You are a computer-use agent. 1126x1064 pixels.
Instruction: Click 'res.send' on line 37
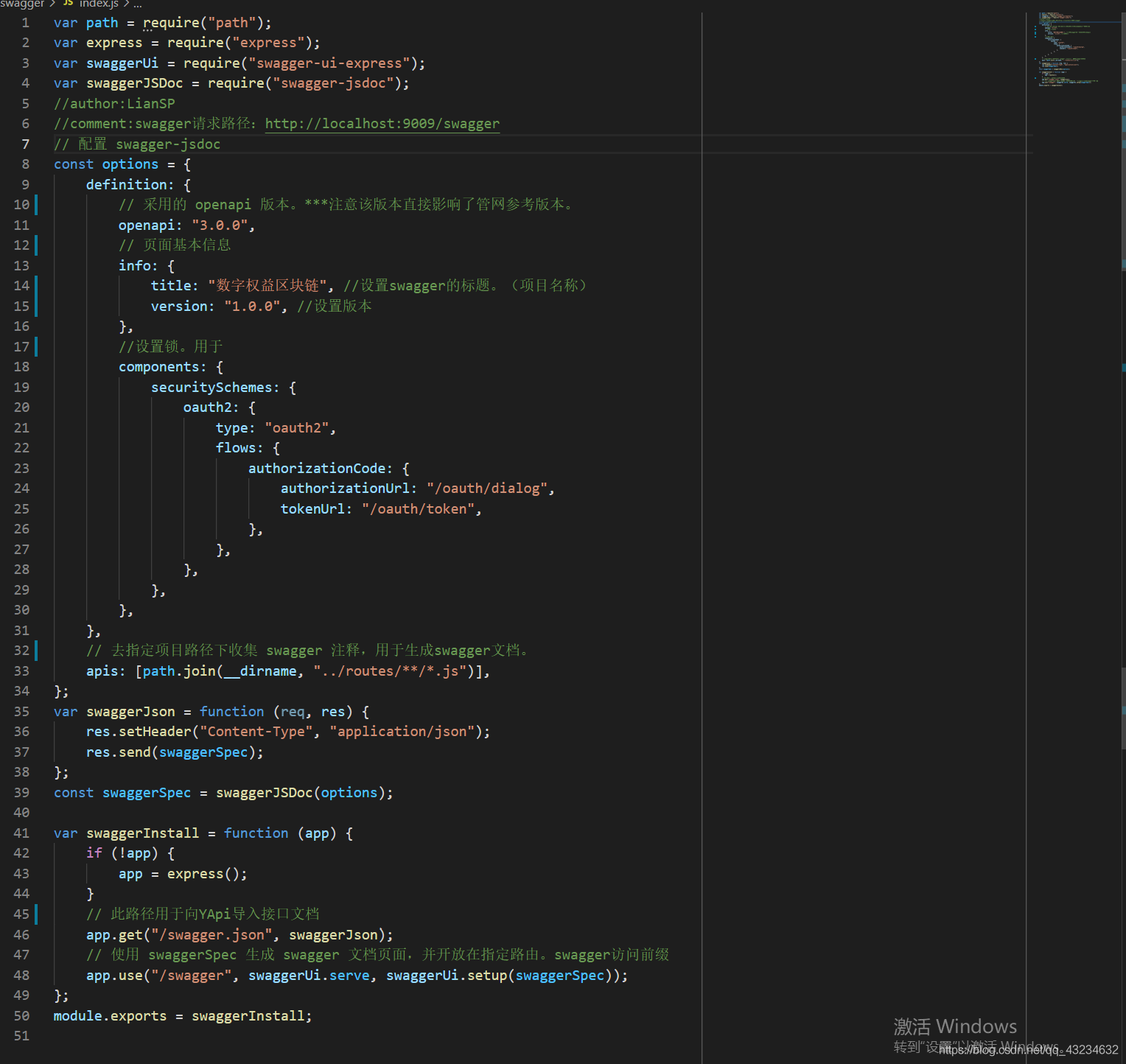click(x=119, y=752)
